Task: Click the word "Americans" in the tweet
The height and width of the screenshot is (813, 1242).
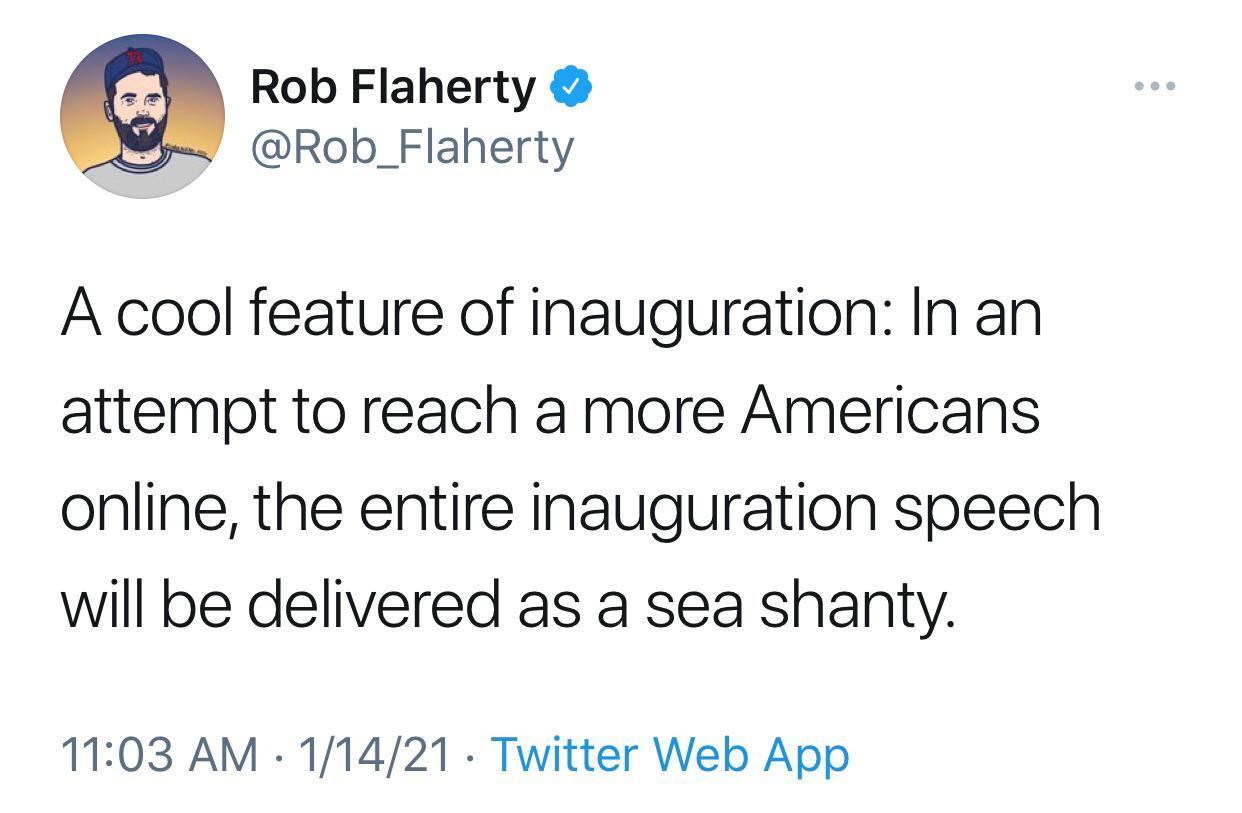Action: [x=889, y=411]
